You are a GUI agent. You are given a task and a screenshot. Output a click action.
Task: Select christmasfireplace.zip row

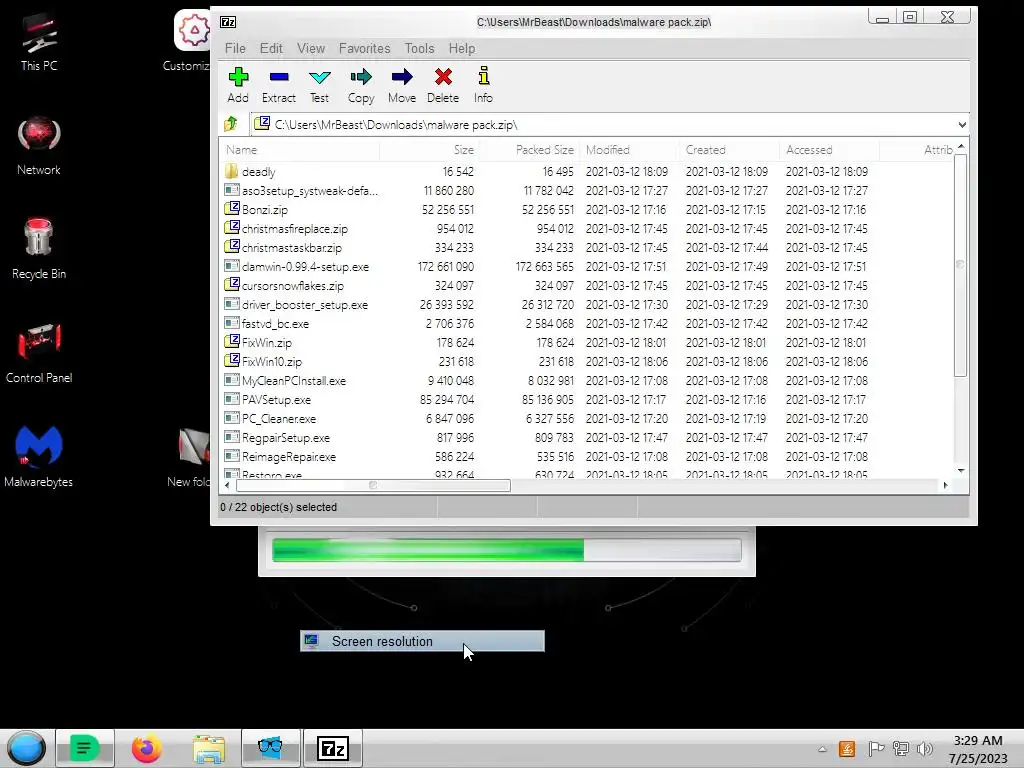[586, 229]
